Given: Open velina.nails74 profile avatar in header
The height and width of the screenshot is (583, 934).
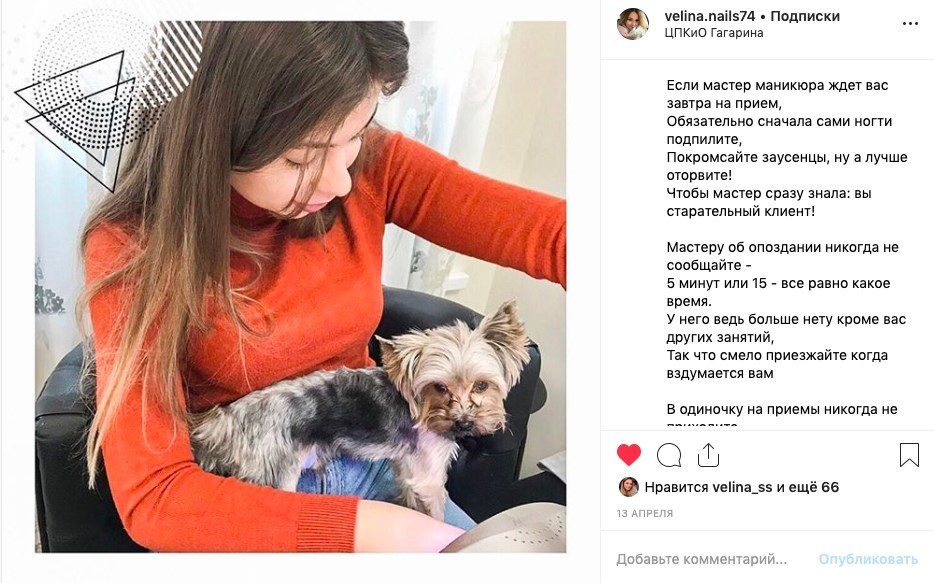Looking at the screenshot, I should click(x=633, y=24).
